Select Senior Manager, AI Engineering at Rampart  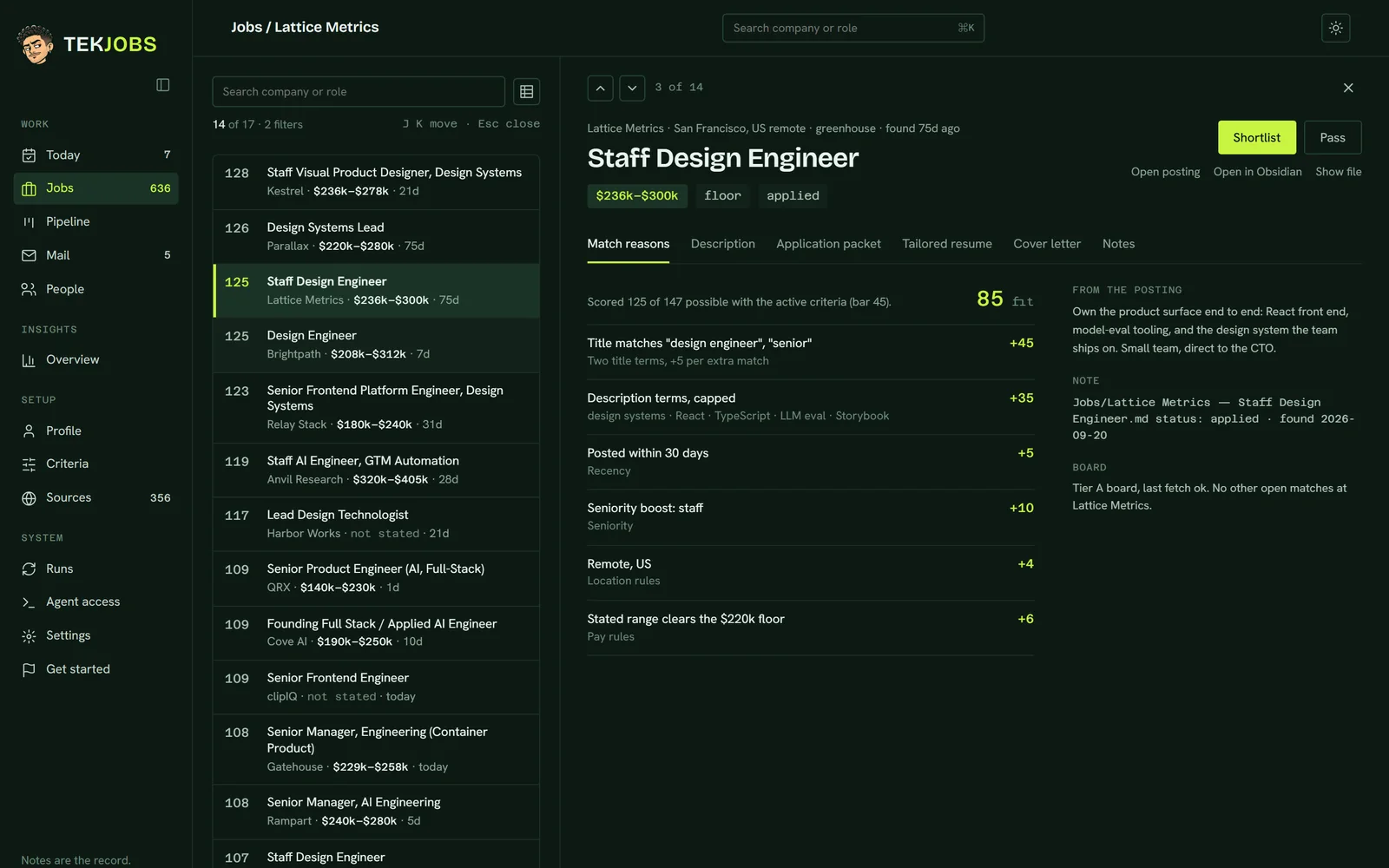point(376,812)
